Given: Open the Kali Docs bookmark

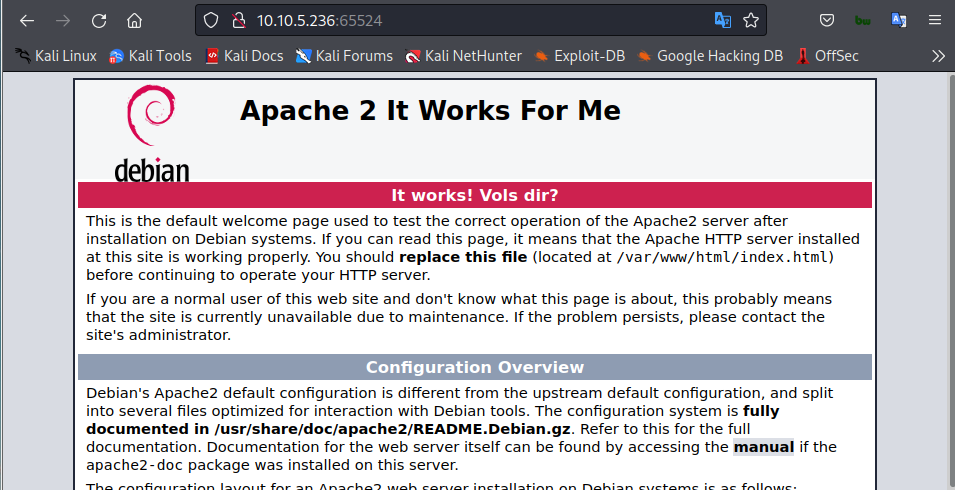Looking at the screenshot, I should 244,56.
